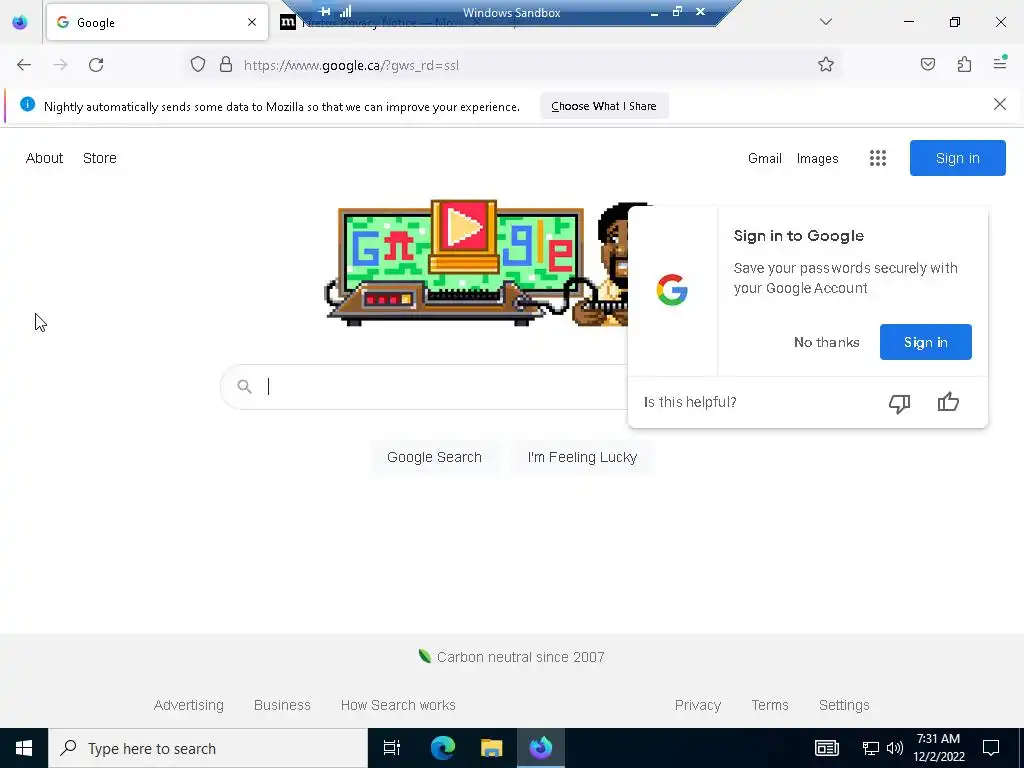The width and height of the screenshot is (1024, 768).
Task: Click the thumbs up feedback icon
Action: [x=948, y=402]
